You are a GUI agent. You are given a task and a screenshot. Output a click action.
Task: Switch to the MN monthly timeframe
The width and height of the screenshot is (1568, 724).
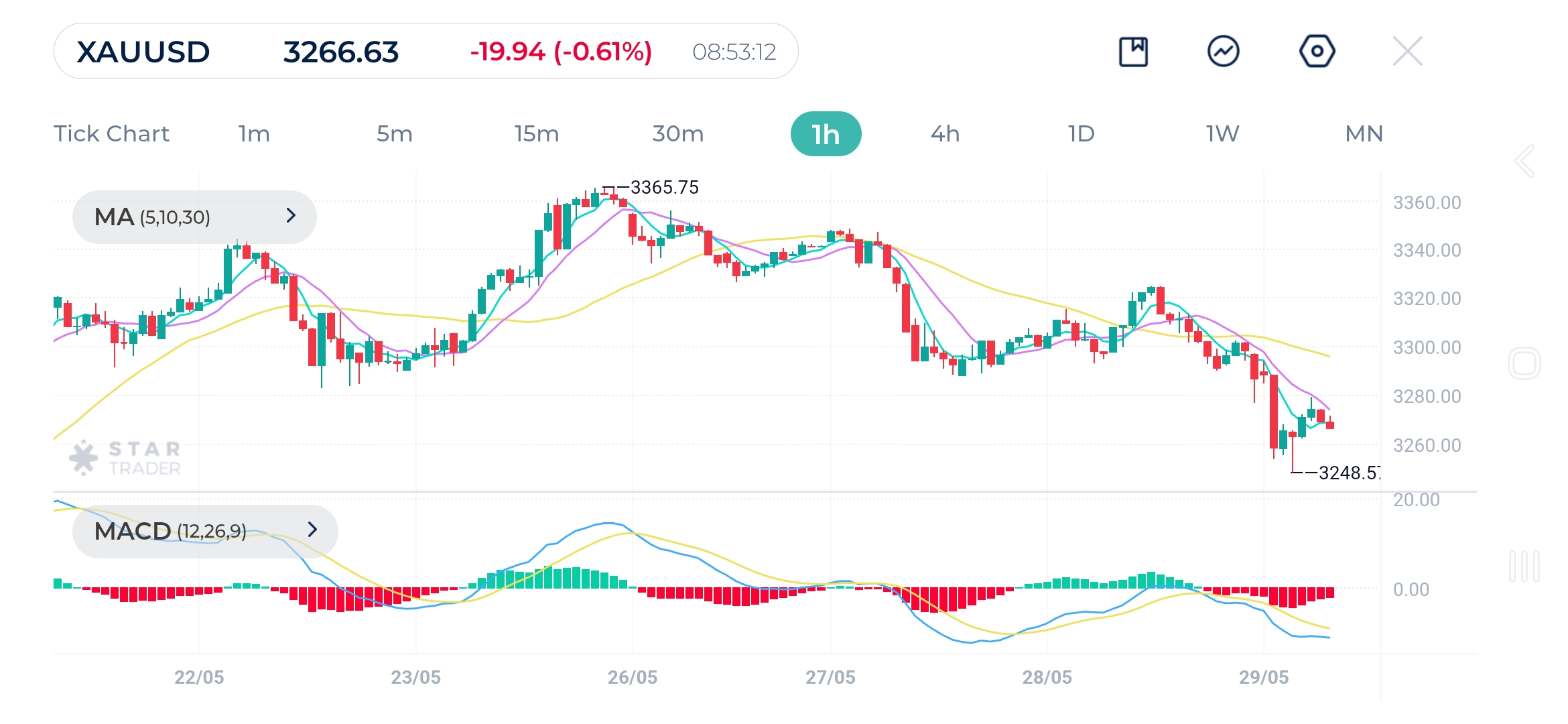pos(1364,133)
